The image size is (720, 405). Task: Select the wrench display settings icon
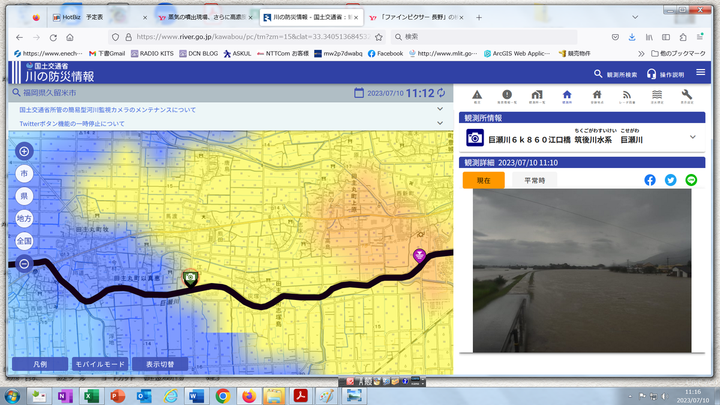pos(687,97)
